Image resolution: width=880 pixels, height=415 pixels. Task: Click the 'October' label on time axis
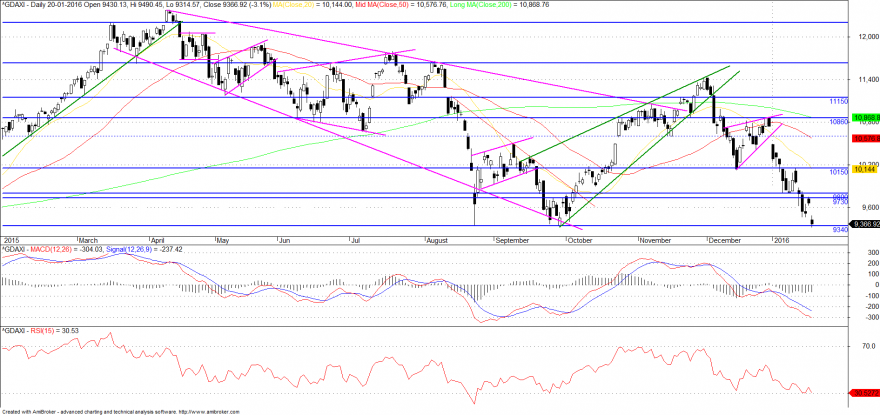pyautogui.click(x=581, y=240)
